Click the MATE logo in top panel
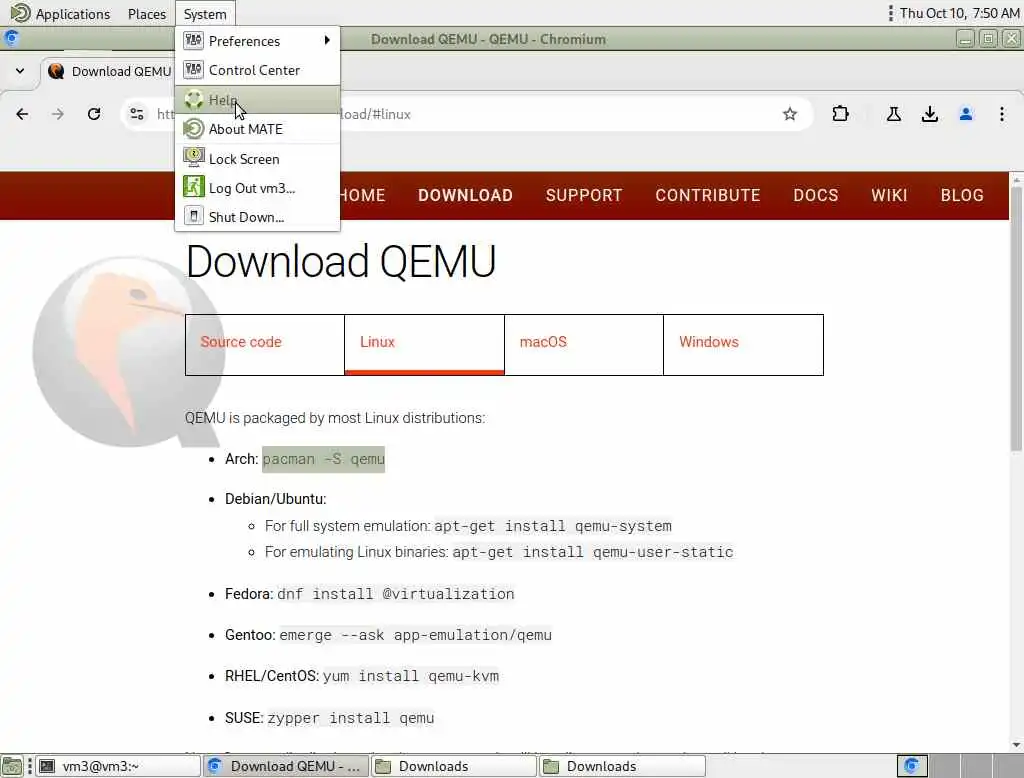The height and width of the screenshot is (778, 1024). tap(20, 13)
